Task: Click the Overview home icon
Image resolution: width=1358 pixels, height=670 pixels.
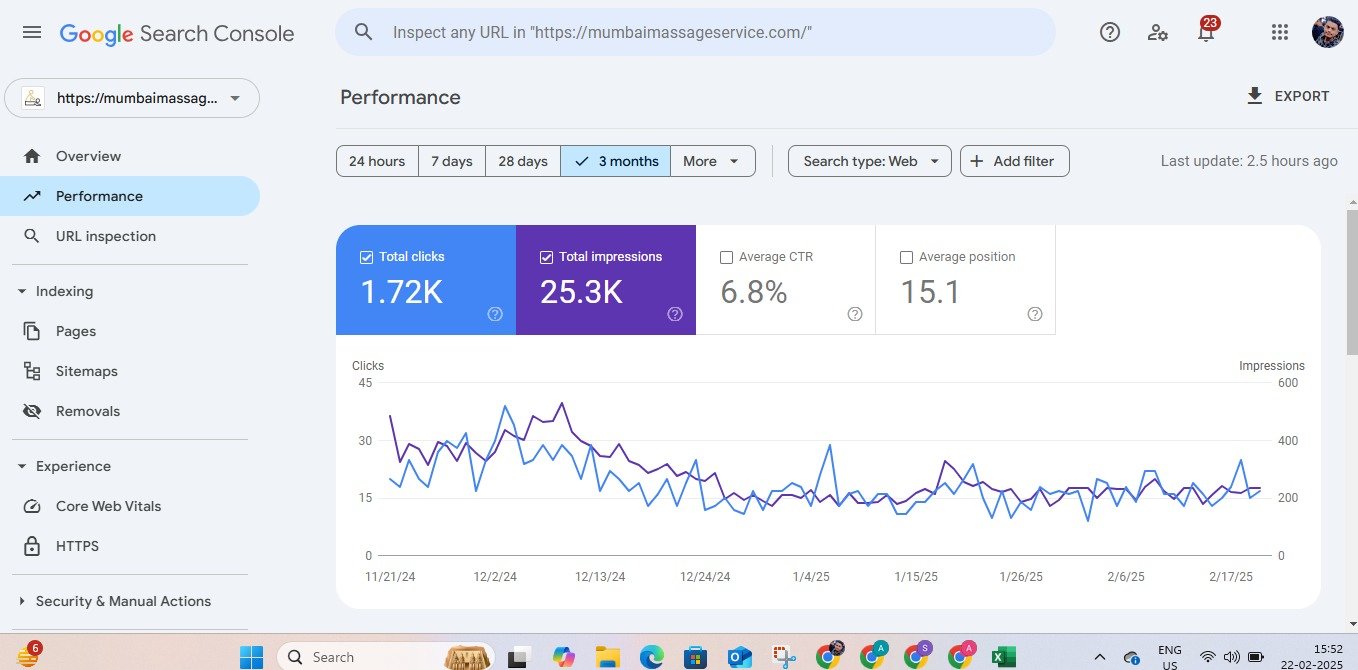Action: 32,156
